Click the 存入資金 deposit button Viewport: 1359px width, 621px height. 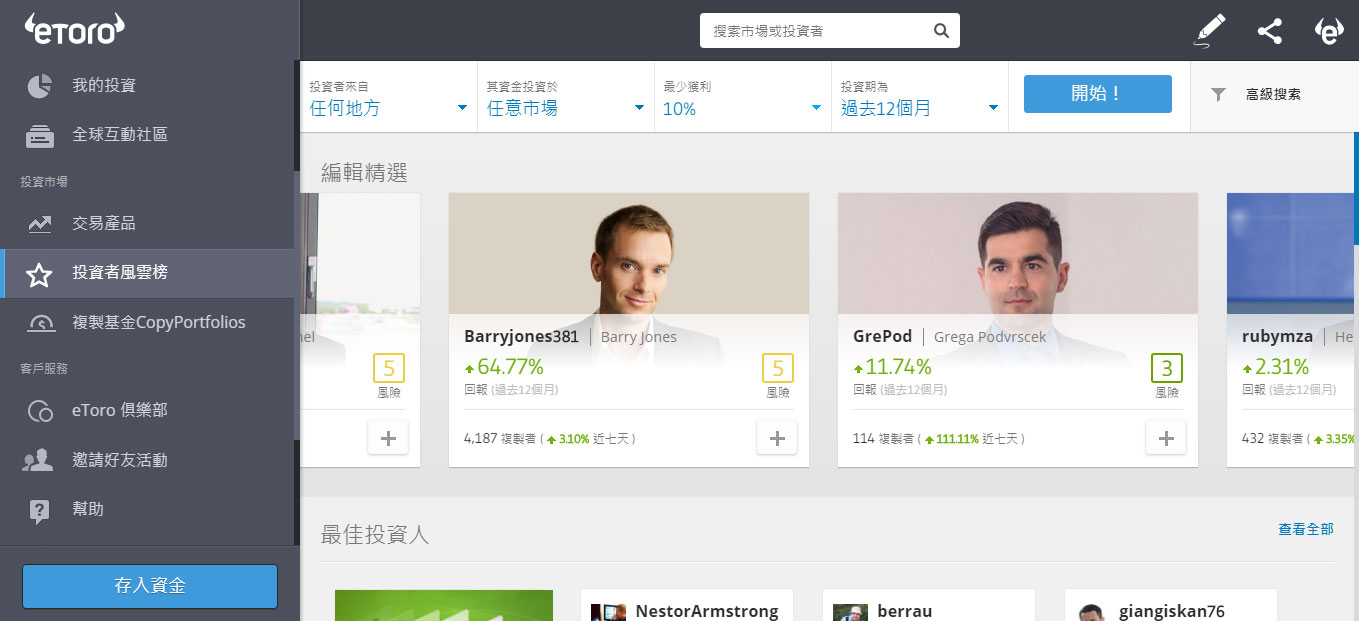coord(150,586)
